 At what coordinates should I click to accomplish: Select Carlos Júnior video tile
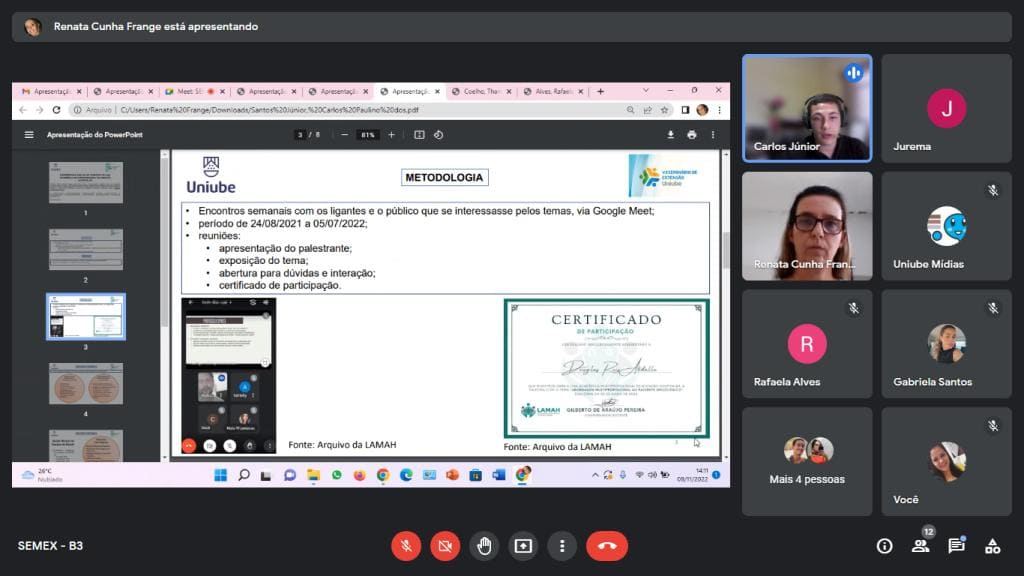[x=807, y=108]
